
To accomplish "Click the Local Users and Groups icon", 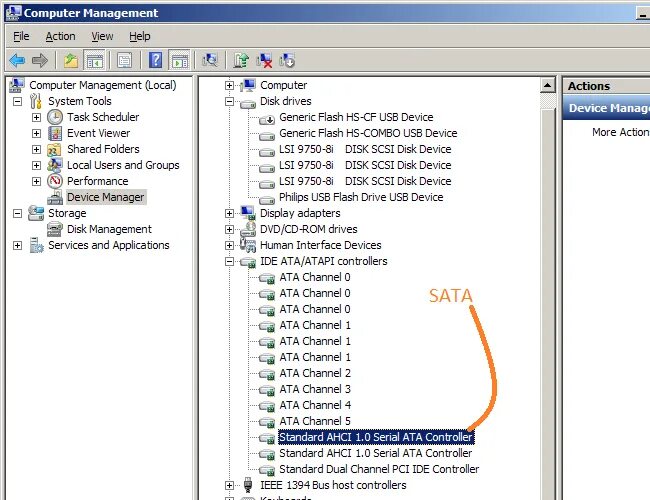I will [x=55, y=165].
